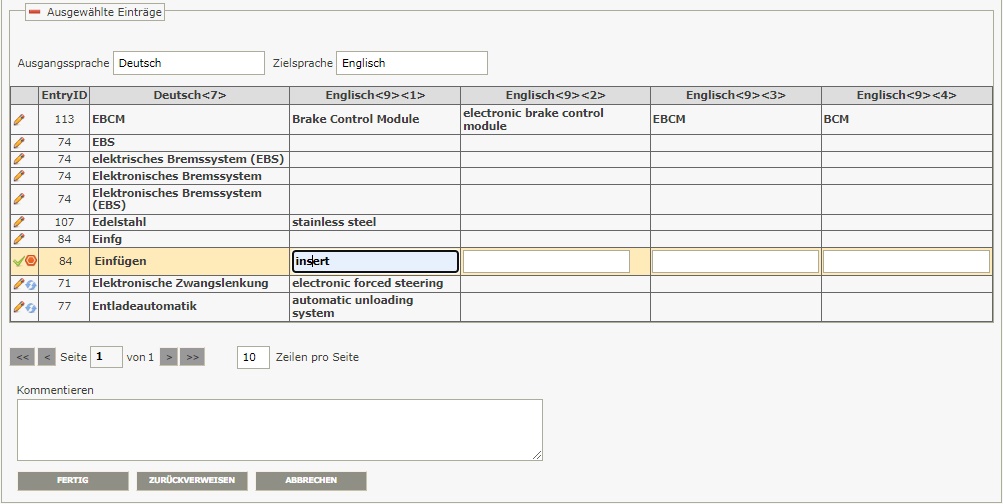Focus the Zeilen pro Seite field
1003x504 pixels.
253,357
